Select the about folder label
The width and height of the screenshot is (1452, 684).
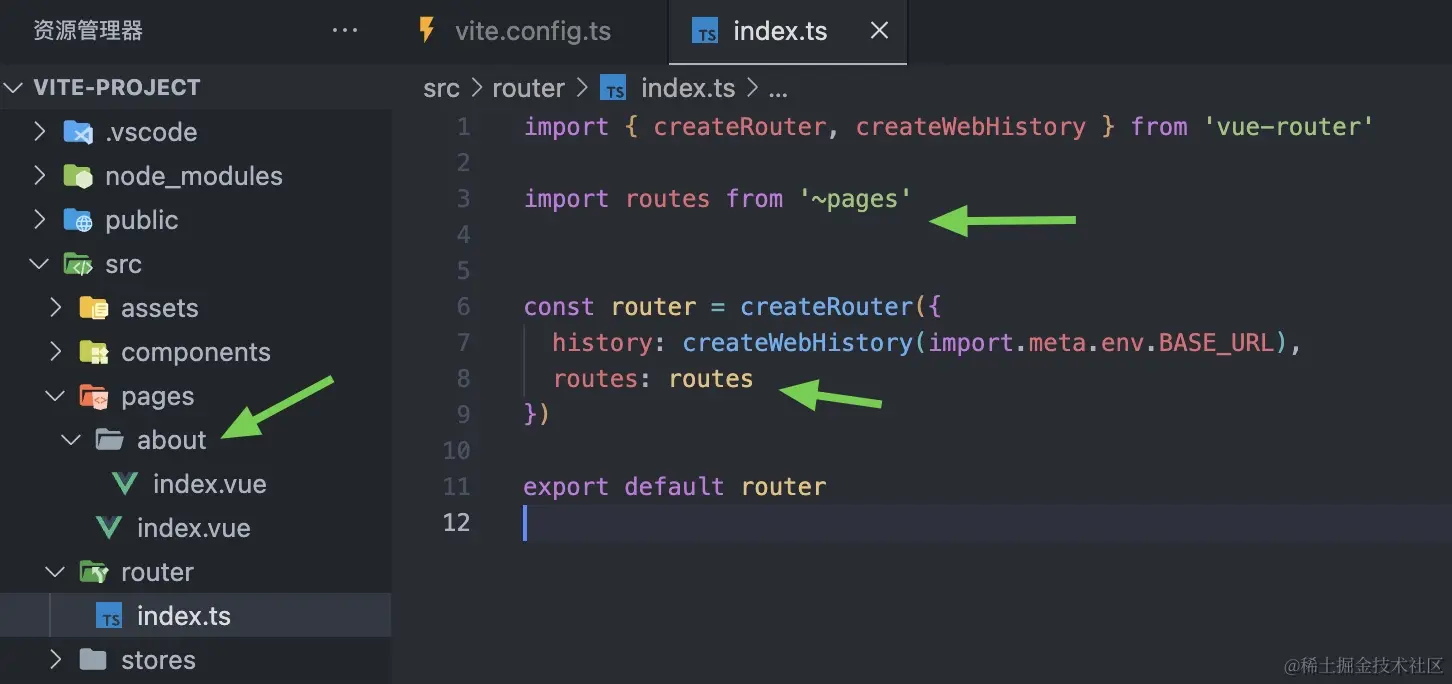pyautogui.click(x=172, y=440)
